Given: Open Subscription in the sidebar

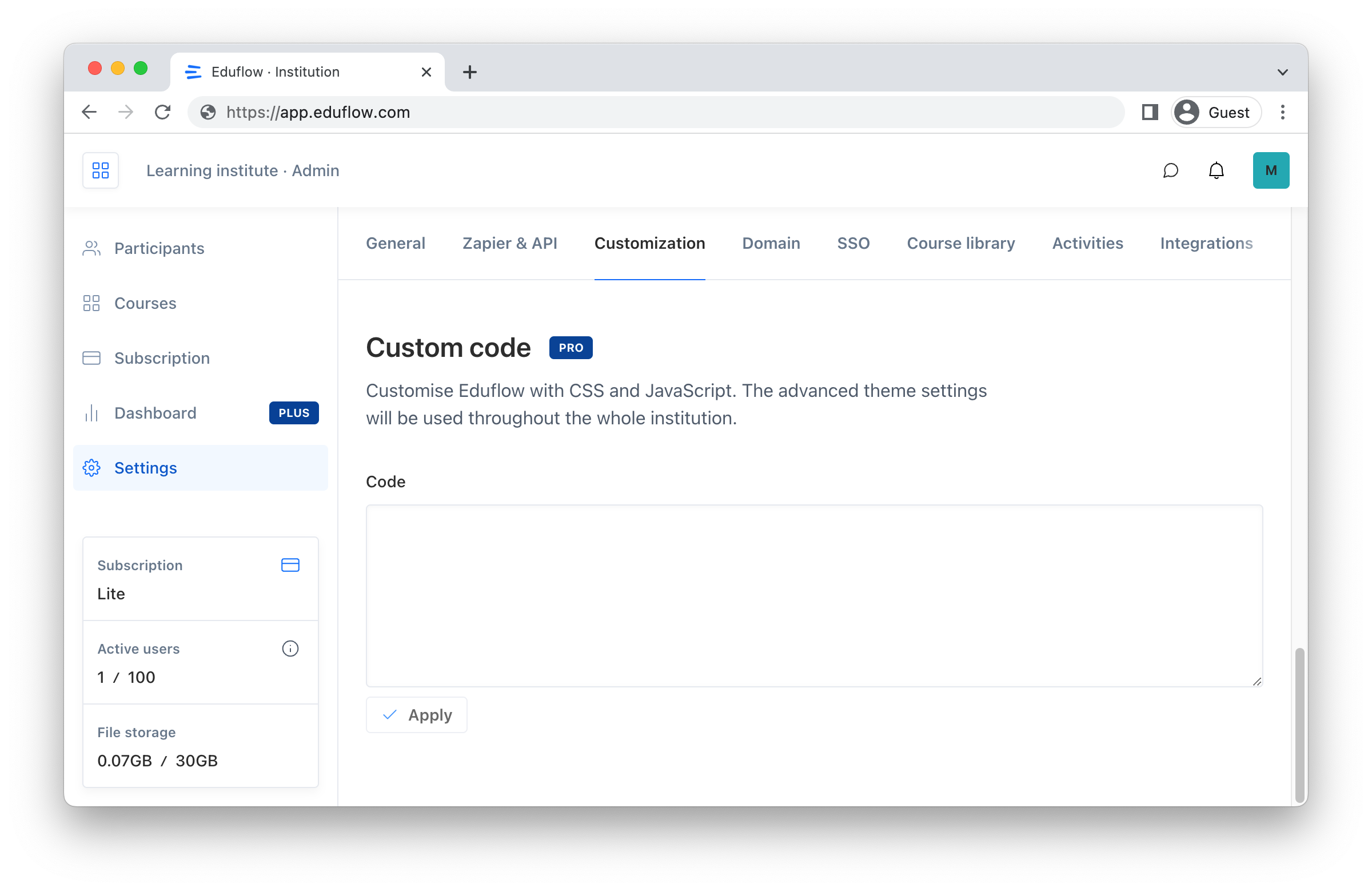Looking at the screenshot, I should point(201,358).
